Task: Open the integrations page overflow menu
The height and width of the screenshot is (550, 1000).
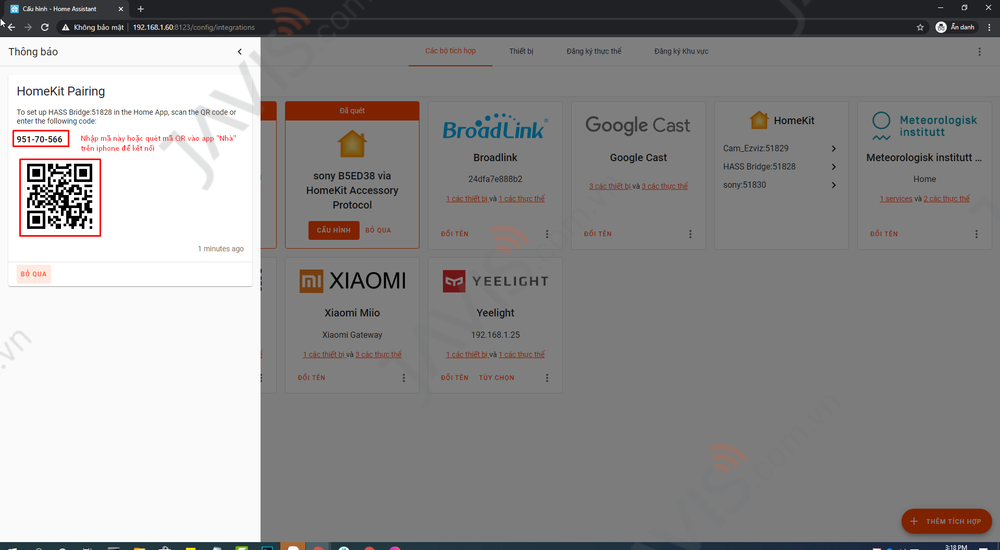Action: pos(980,52)
